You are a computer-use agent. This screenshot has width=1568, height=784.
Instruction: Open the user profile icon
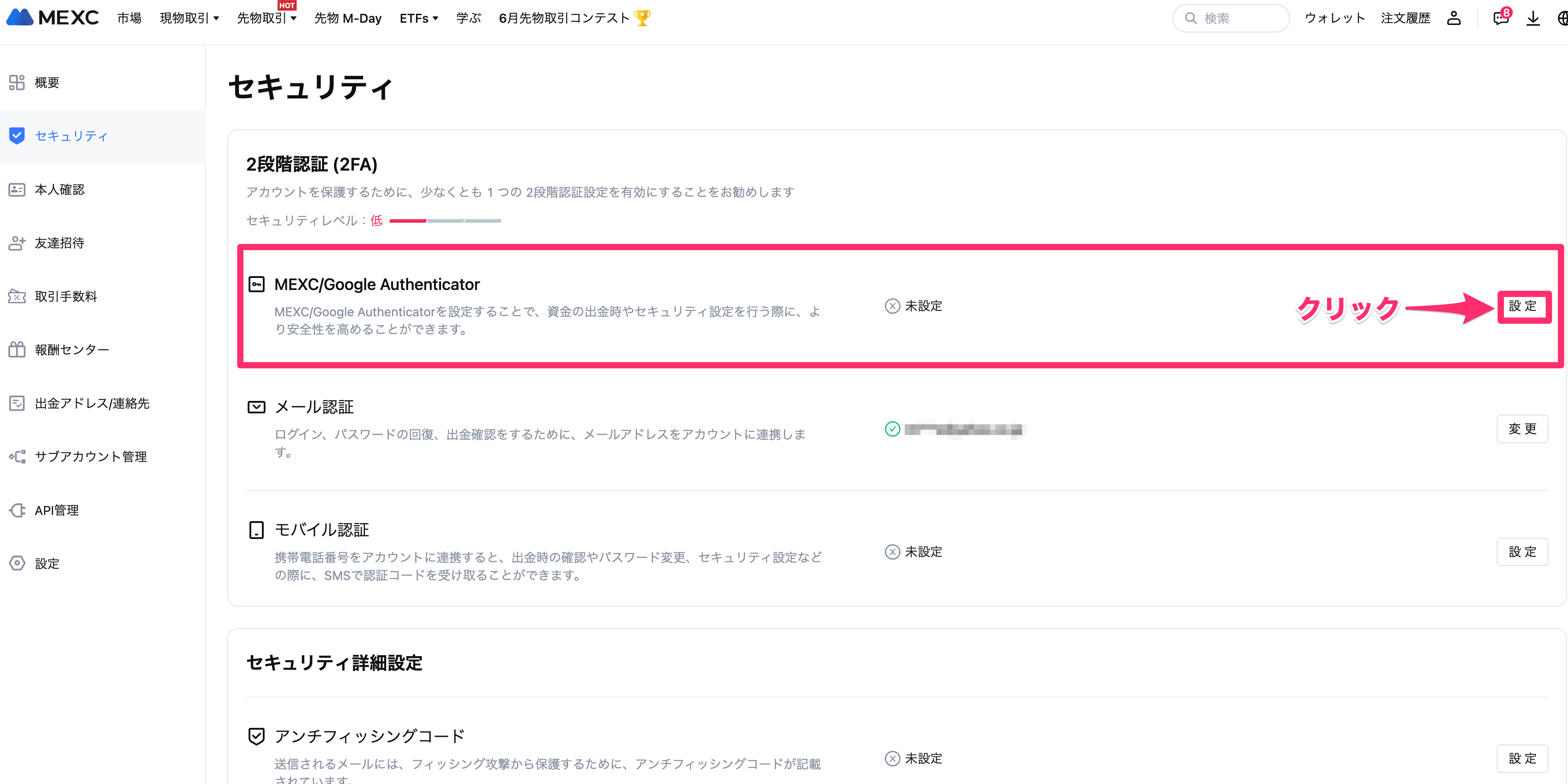[x=1454, y=18]
